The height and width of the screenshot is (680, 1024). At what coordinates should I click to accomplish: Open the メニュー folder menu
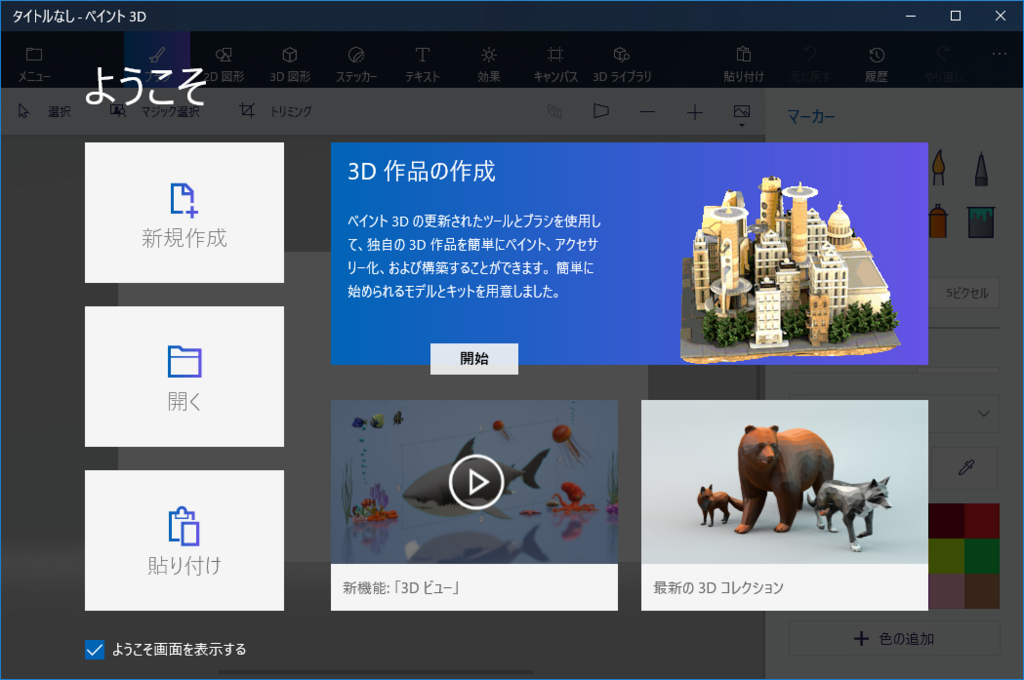pyautogui.click(x=34, y=64)
